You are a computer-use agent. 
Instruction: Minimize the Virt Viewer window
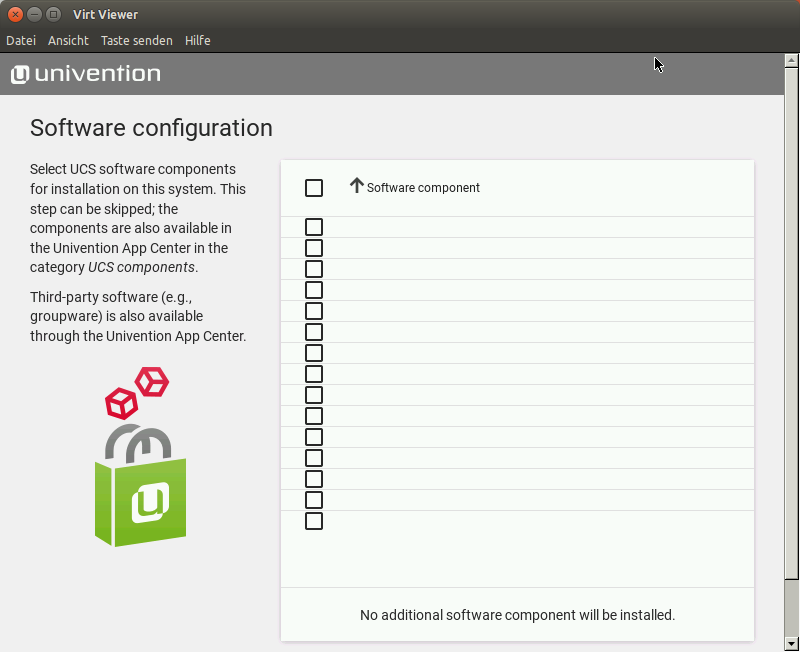click(x=34, y=14)
